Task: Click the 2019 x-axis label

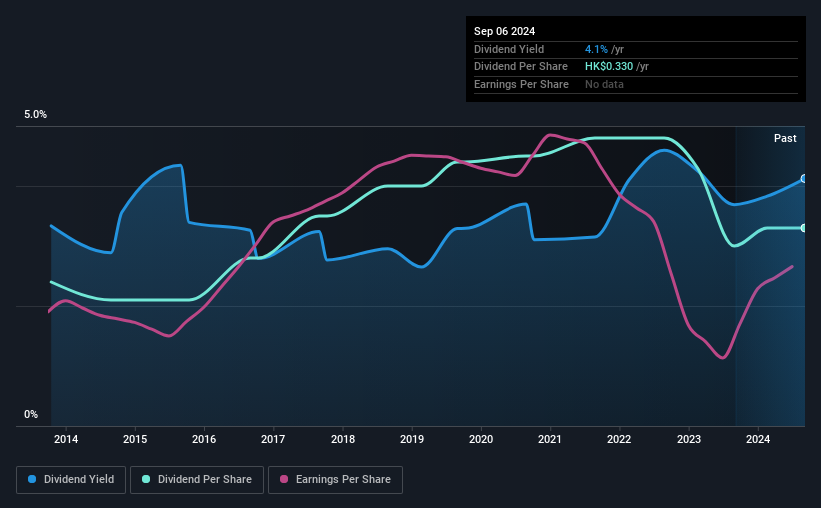Action: click(x=412, y=439)
